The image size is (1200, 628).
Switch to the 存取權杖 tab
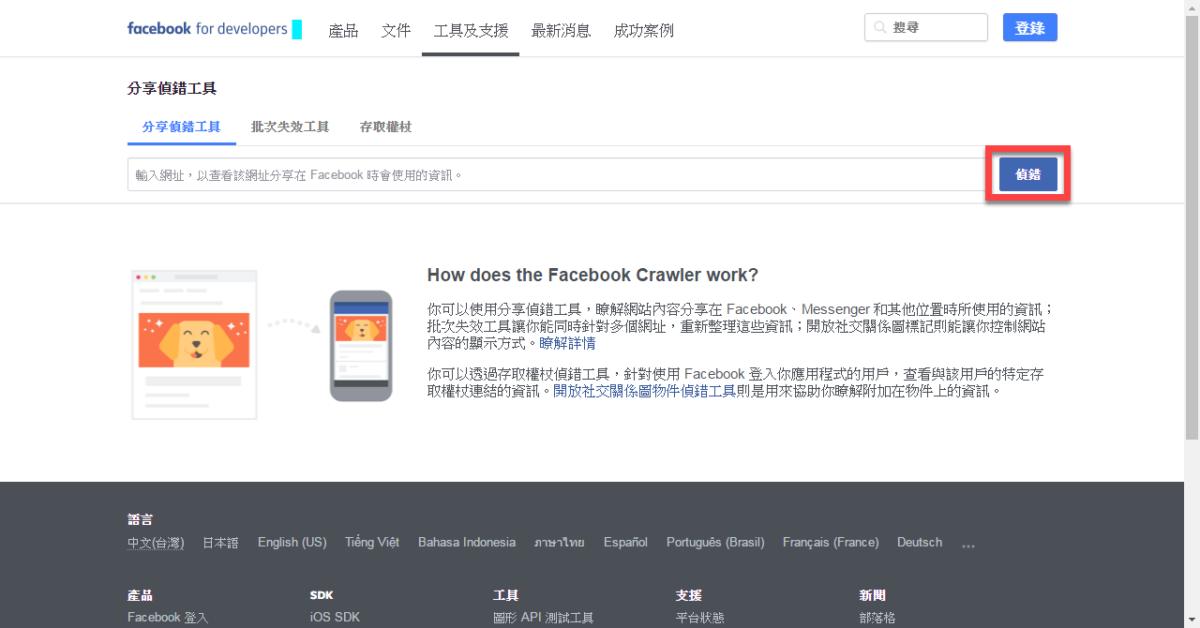coord(386,127)
